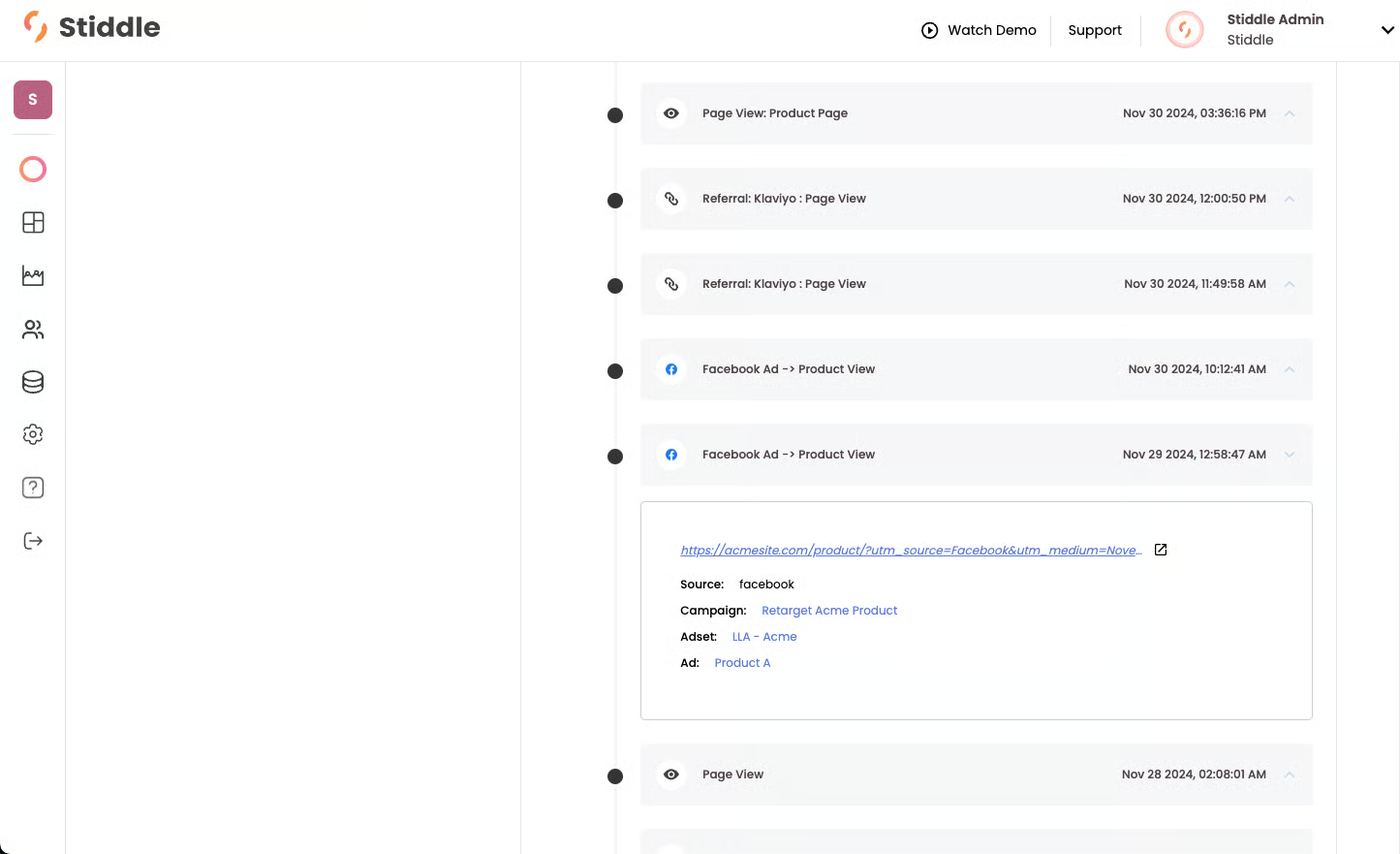
Task: Click the timeline dot for Page View: Product Page
Action: (x=615, y=116)
